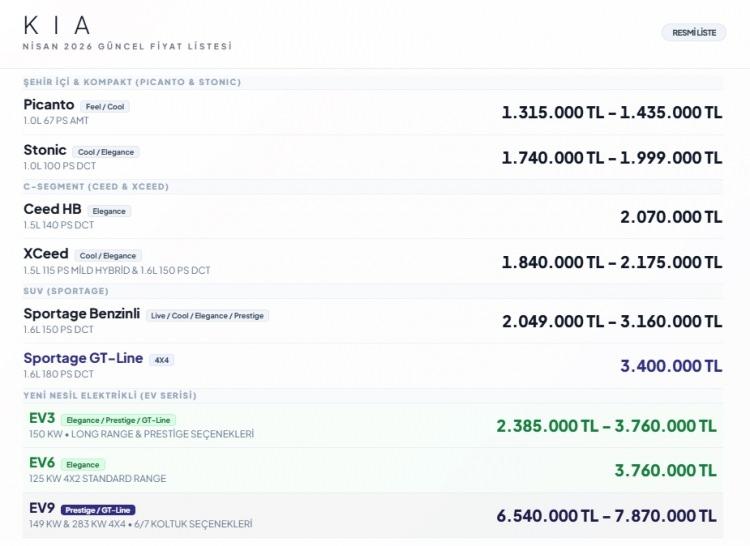Open the Sportage Benzinli entry

click(81, 314)
